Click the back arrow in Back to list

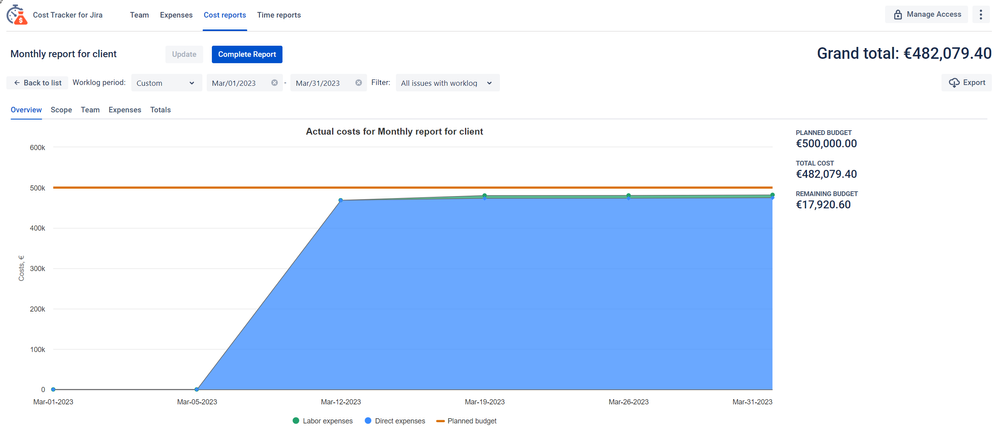point(17,83)
